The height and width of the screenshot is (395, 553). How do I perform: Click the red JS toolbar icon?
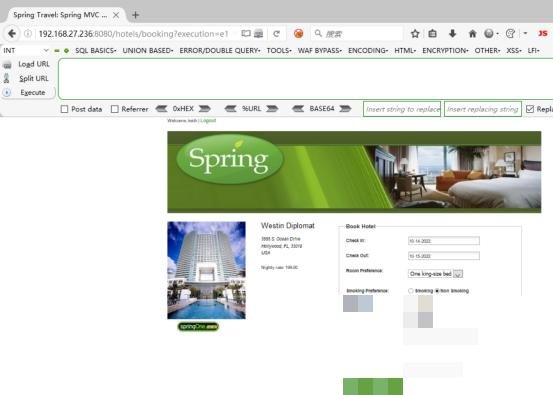tap(543, 34)
